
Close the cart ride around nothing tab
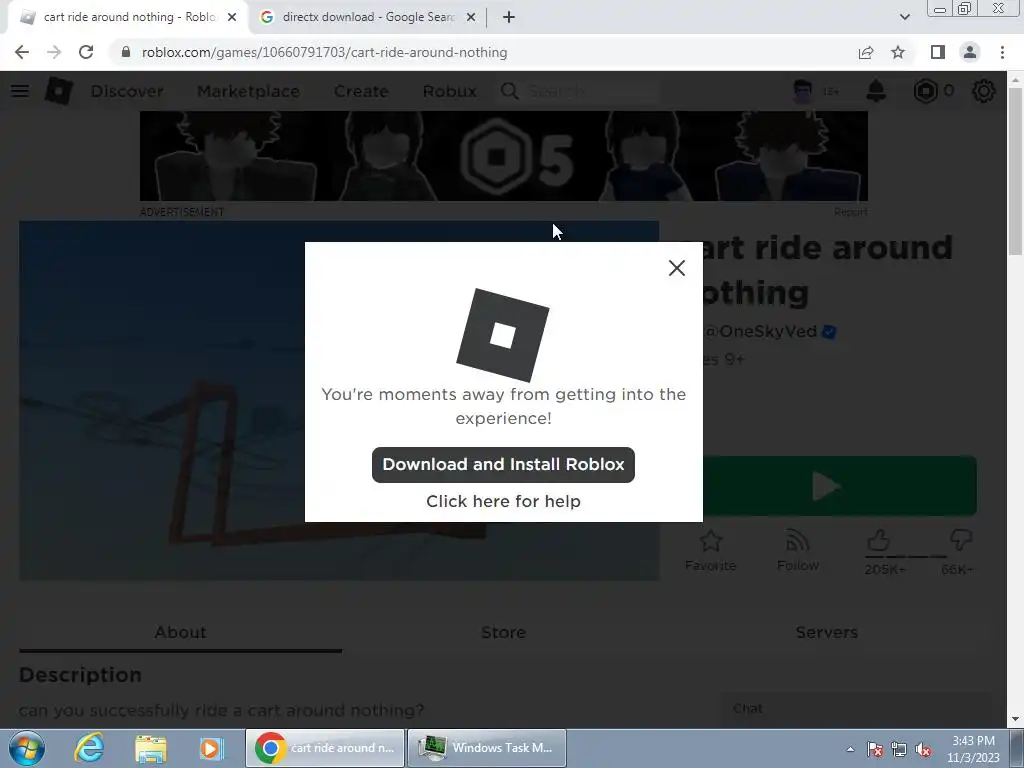[232, 18]
